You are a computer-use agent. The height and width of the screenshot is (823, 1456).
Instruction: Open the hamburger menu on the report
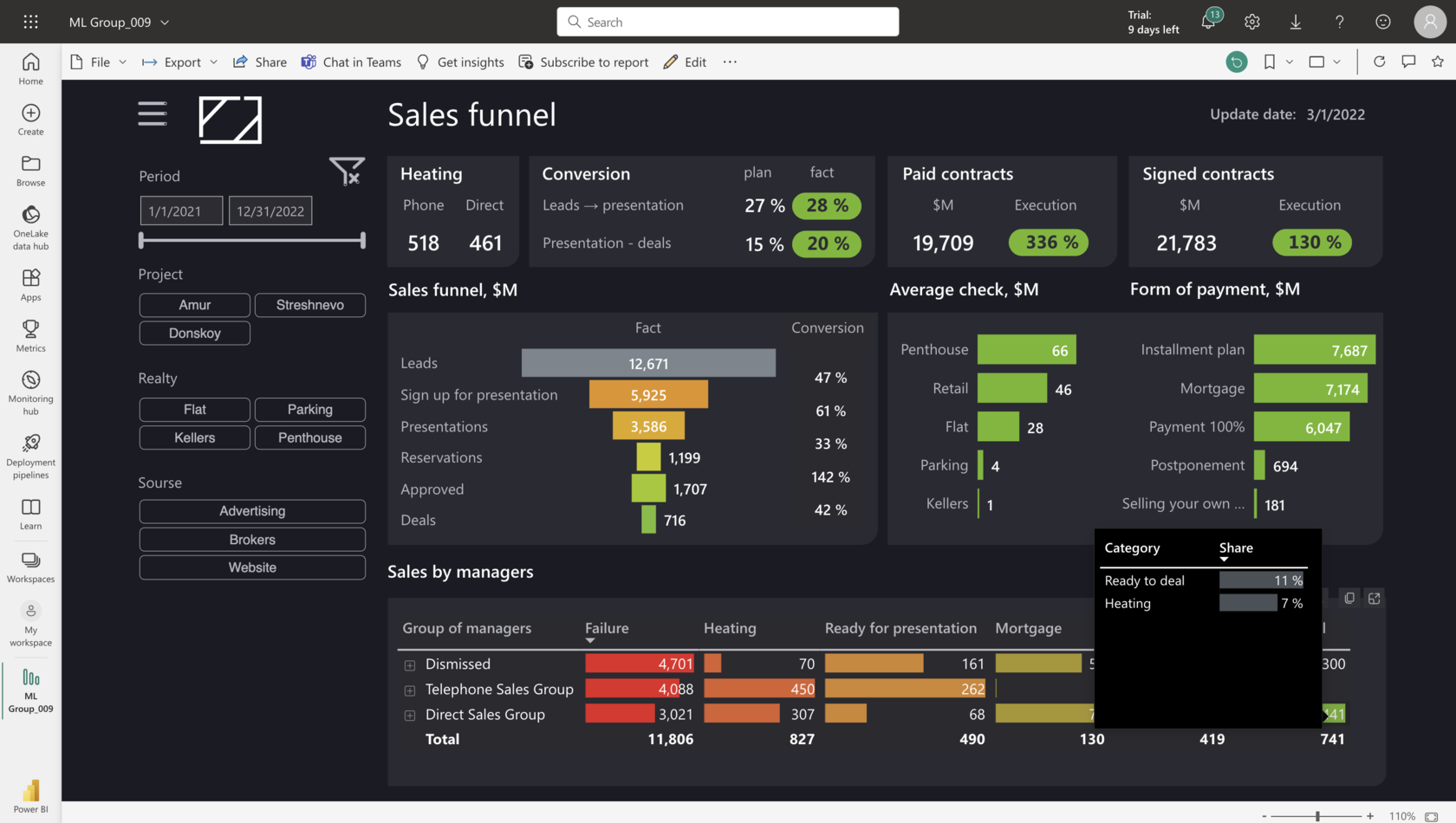pos(153,113)
